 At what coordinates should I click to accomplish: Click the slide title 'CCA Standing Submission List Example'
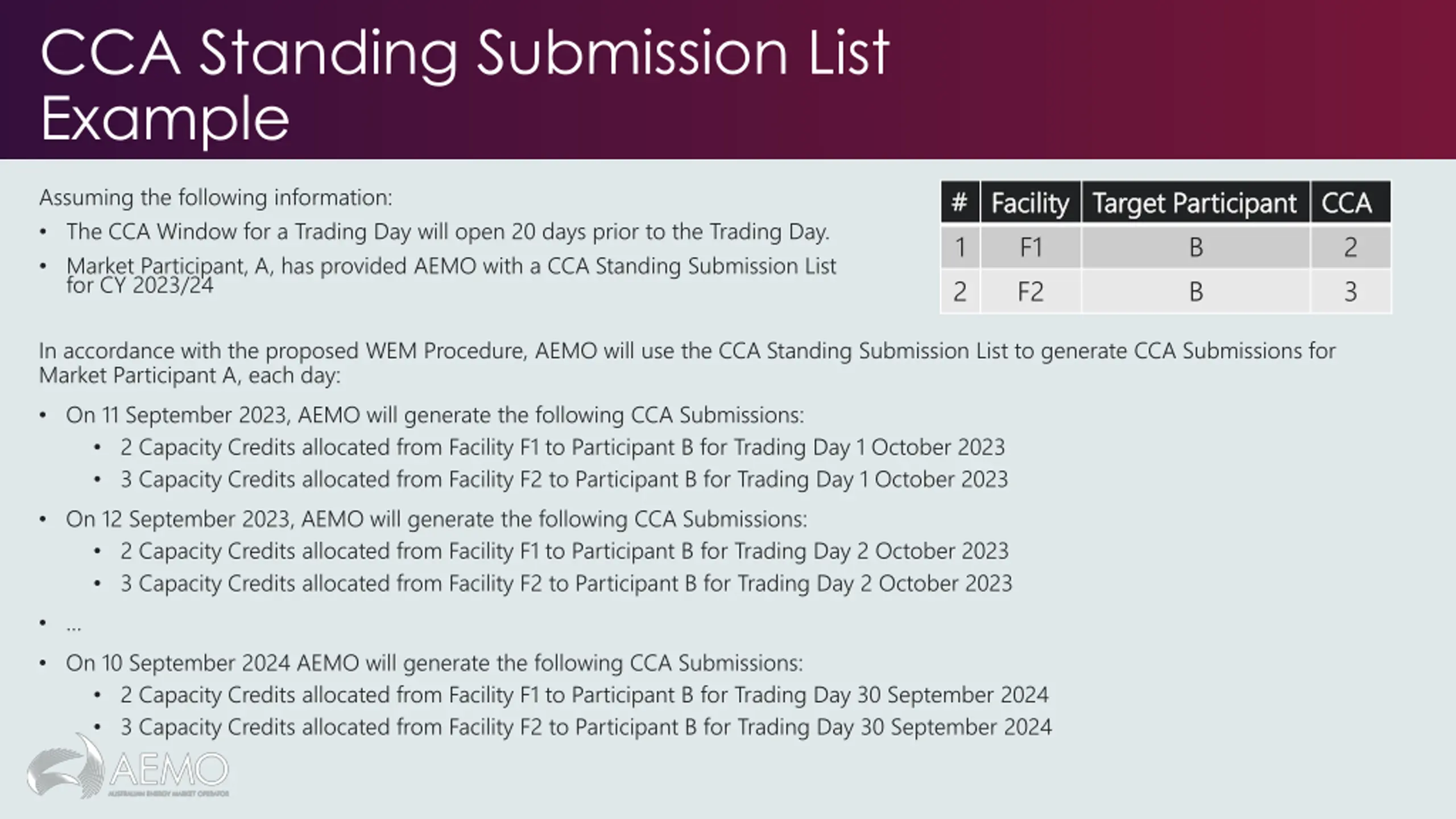click(465, 85)
